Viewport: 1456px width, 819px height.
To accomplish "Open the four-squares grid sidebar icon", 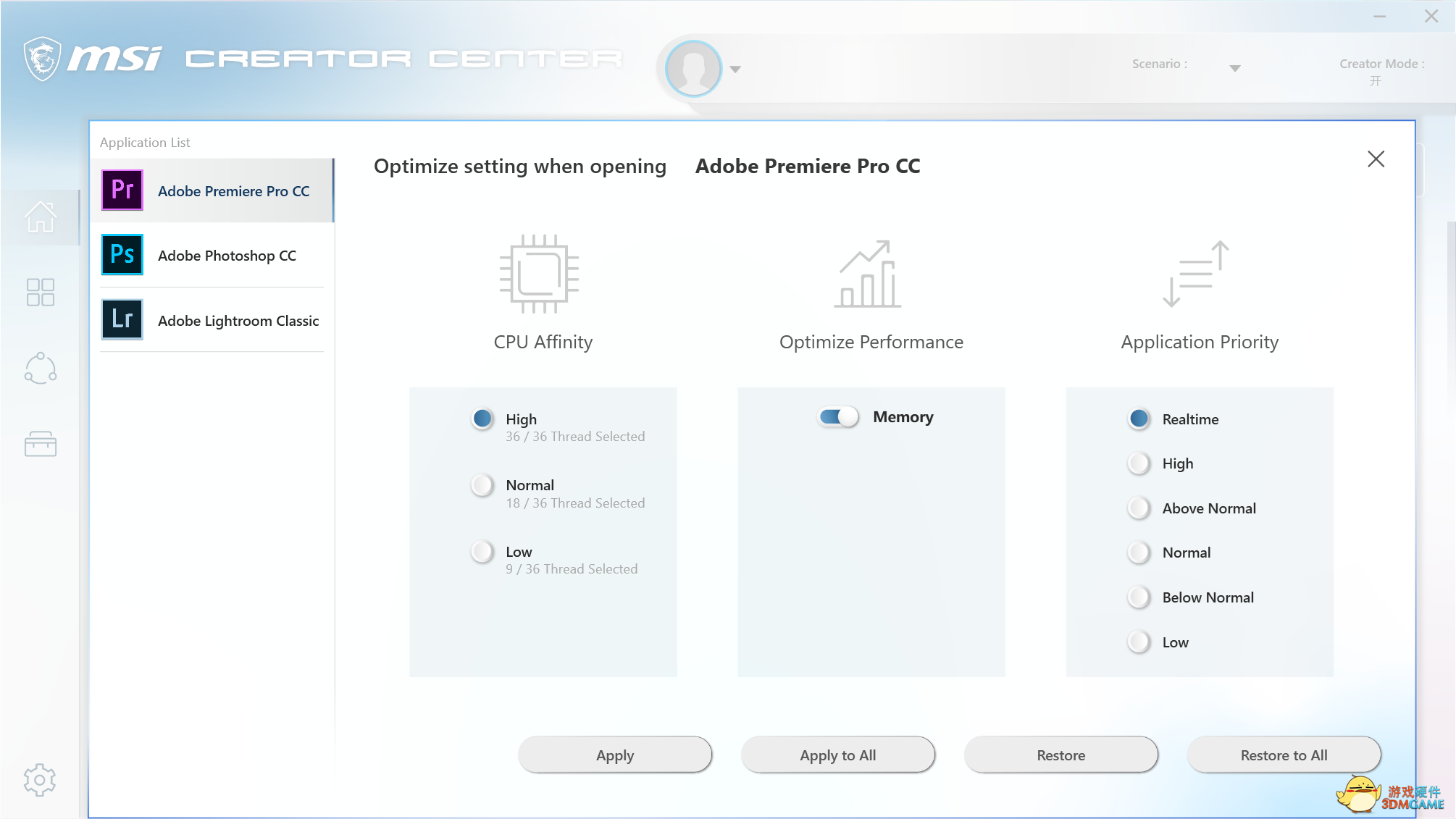I will (x=41, y=293).
